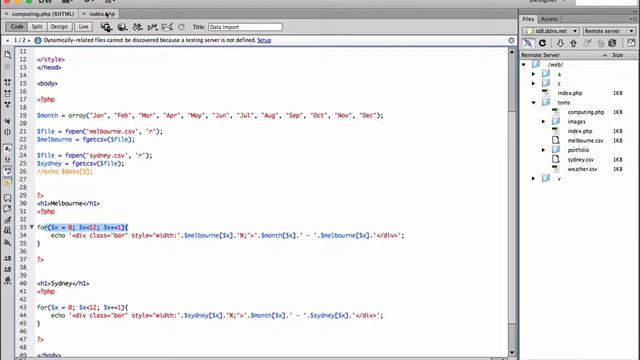640x360 pixels.
Task: Click Refresh icon in Files panel
Action: 542,43
